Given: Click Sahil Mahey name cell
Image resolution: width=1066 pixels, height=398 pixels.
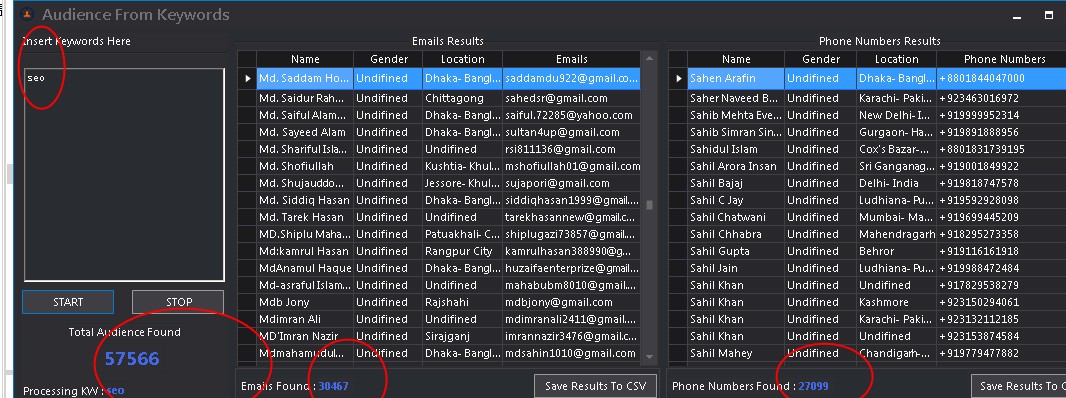Looking at the screenshot, I should point(736,353).
